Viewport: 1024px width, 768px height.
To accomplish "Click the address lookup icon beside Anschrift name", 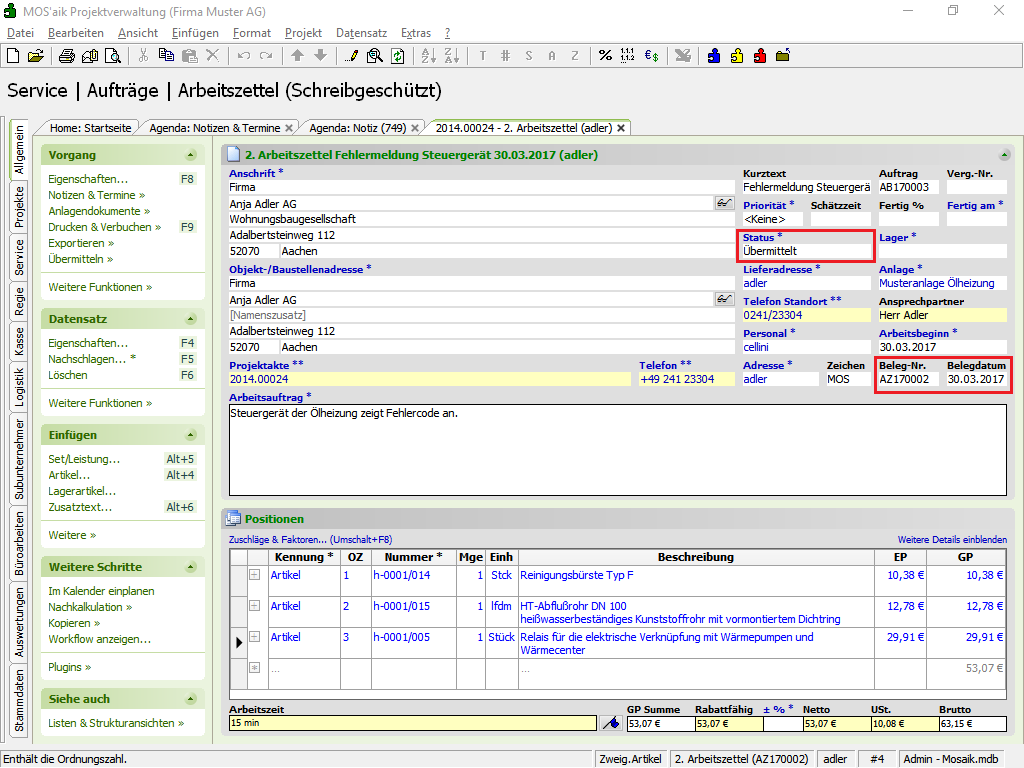I will click(725, 203).
